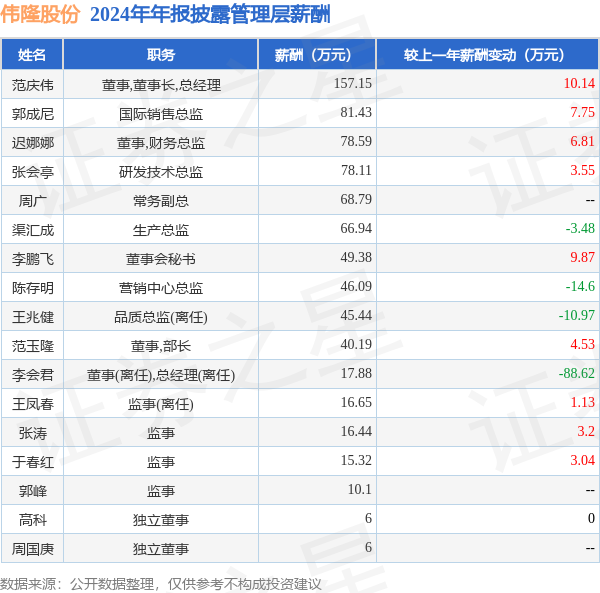The image size is (600, 593).
Task: Click the name 陈存明
Action: click(x=33, y=288)
